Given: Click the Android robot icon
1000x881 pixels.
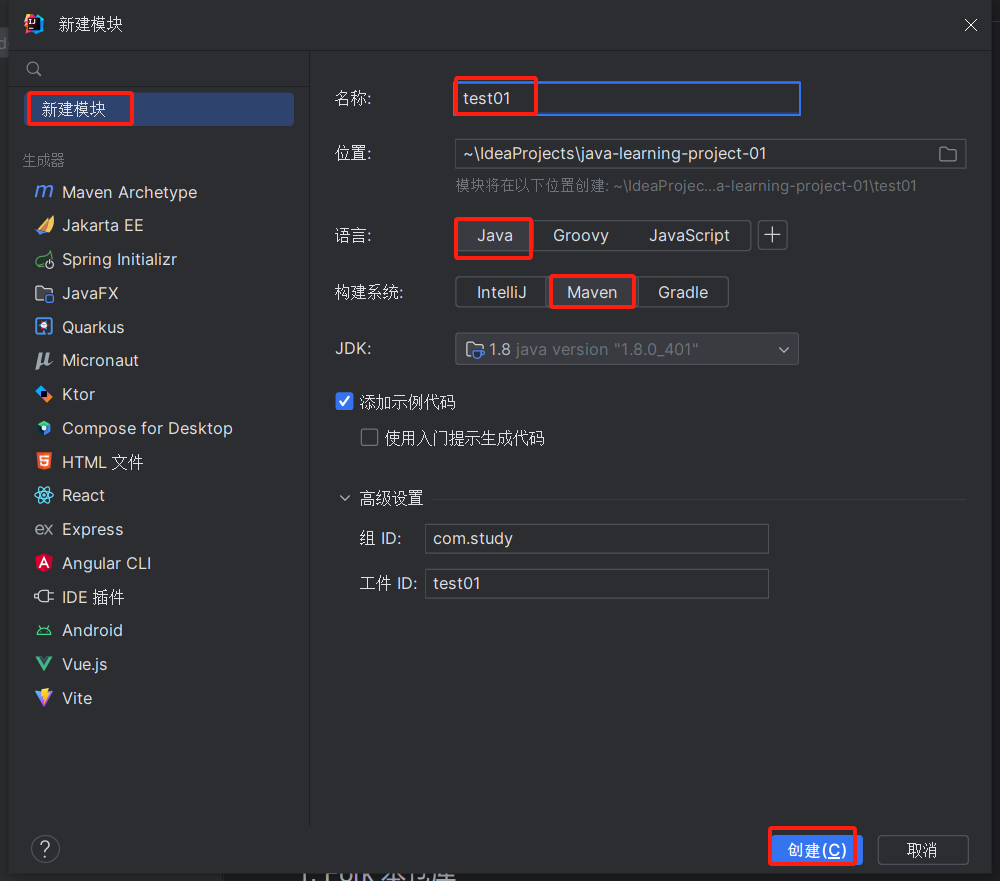Looking at the screenshot, I should coord(44,630).
